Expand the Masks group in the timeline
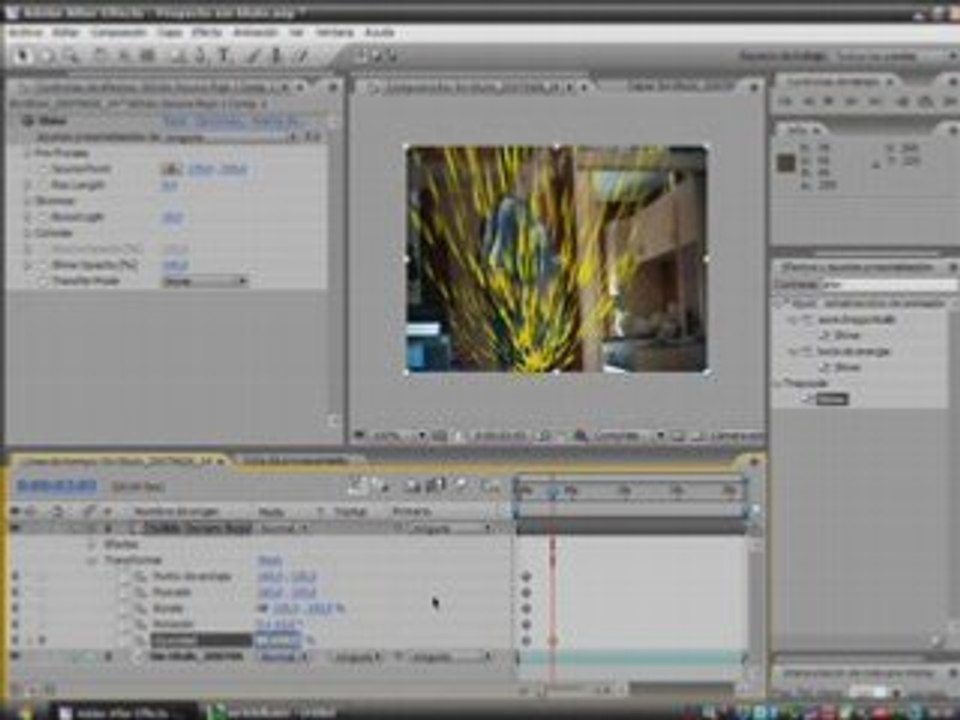960x720 pixels. [92, 544]
